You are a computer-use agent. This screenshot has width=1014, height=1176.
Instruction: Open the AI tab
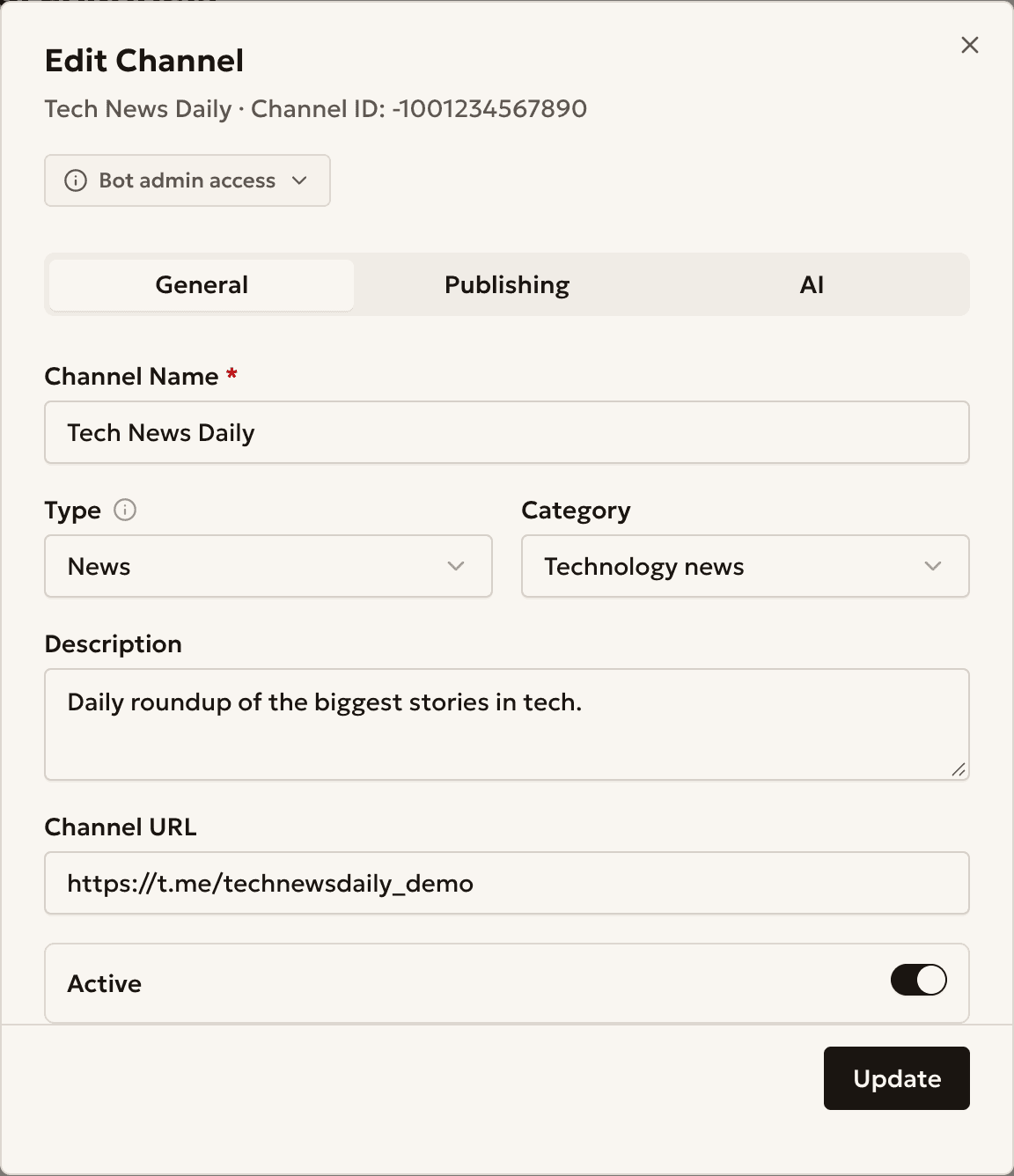[x=812, y=284]
